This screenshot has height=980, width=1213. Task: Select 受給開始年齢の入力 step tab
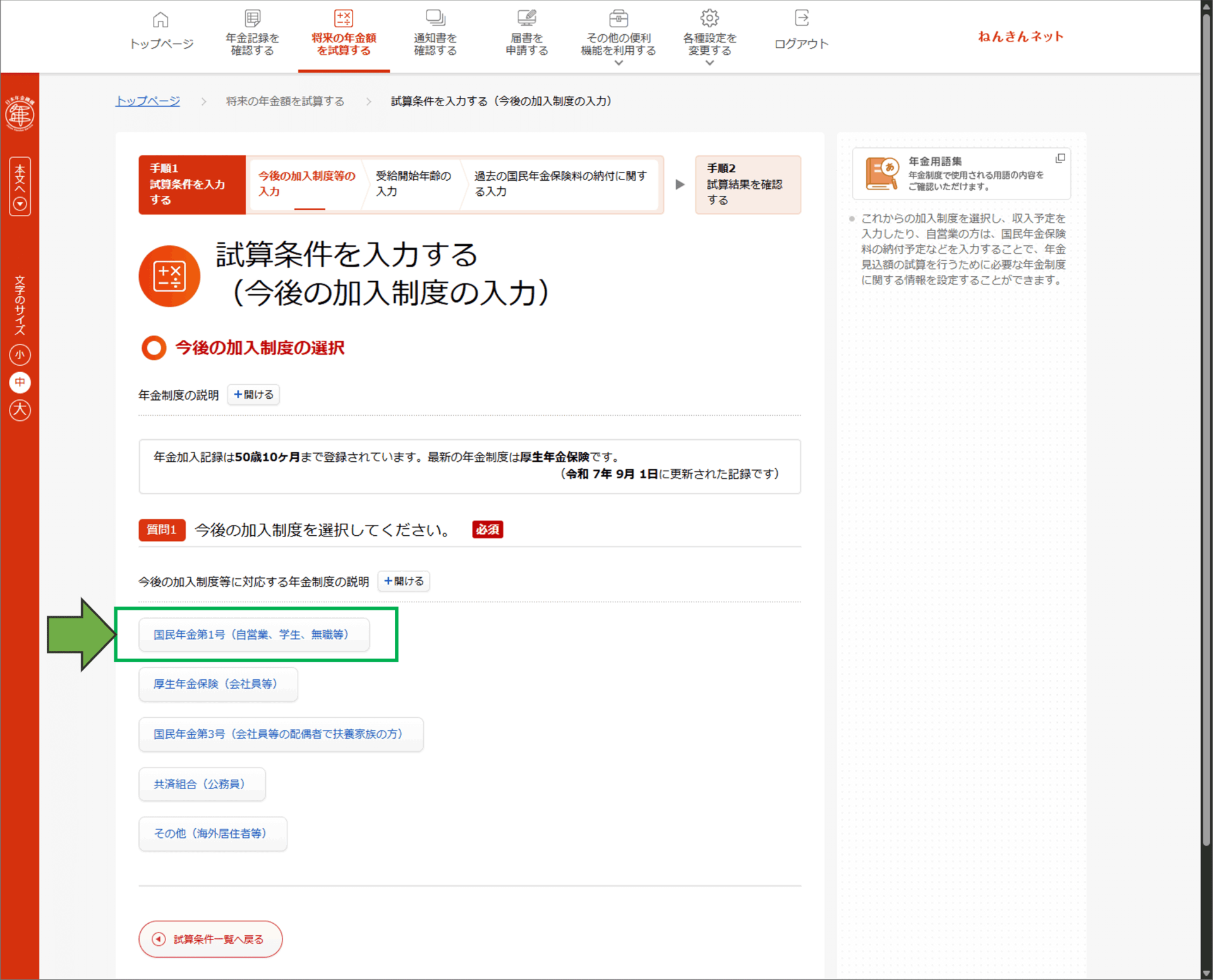(413, 184)
